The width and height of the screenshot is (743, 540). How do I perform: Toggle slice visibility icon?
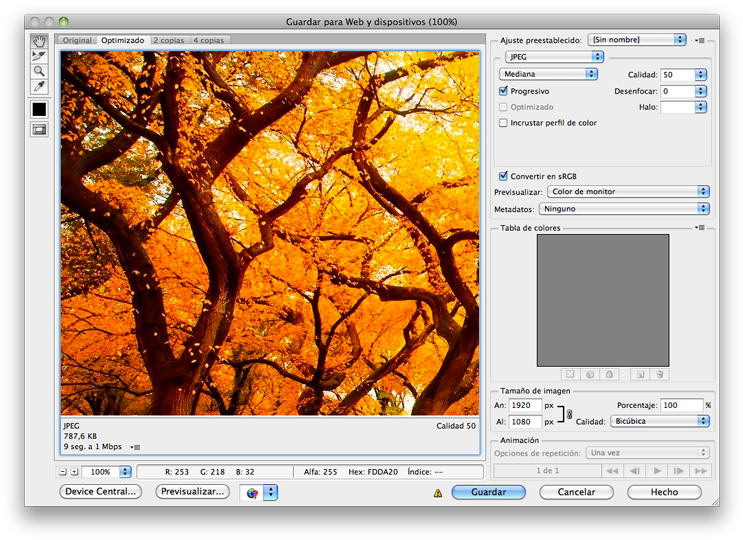[x=39, y=129]
